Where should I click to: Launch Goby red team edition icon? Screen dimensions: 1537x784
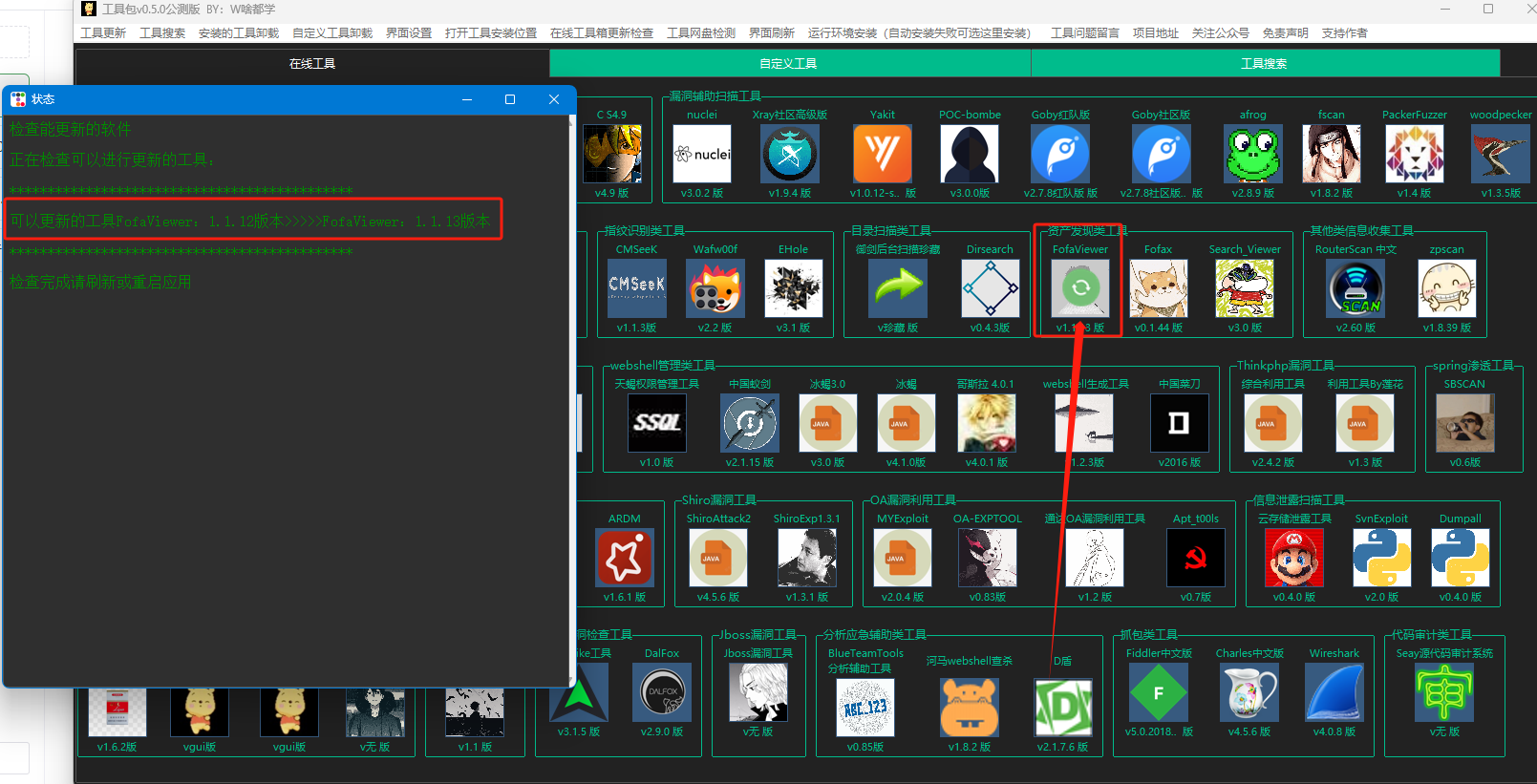(1060, 154)
